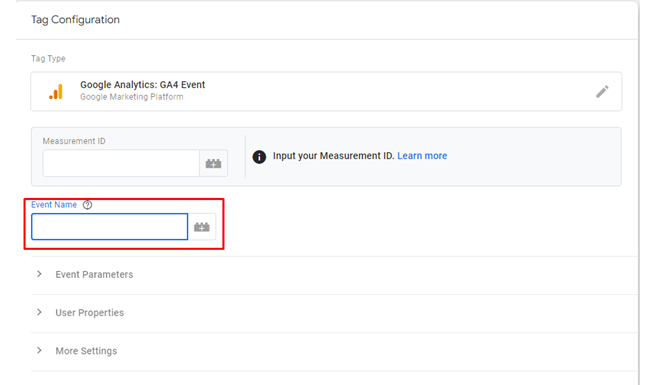This screenshot has width=648, height=385.
Task: Select the Google Marketing Platform subtitle
Action: 131,97
